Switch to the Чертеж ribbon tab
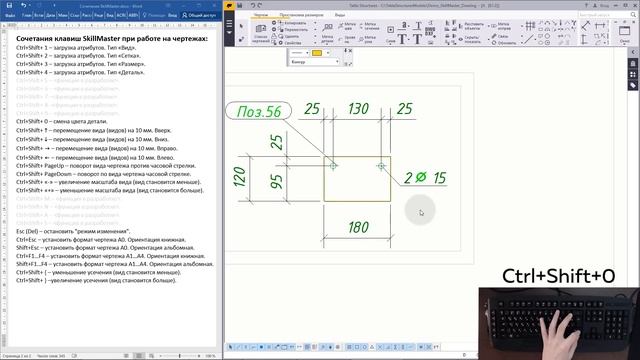This screenshot has height=360, width=640. [261, 15]
